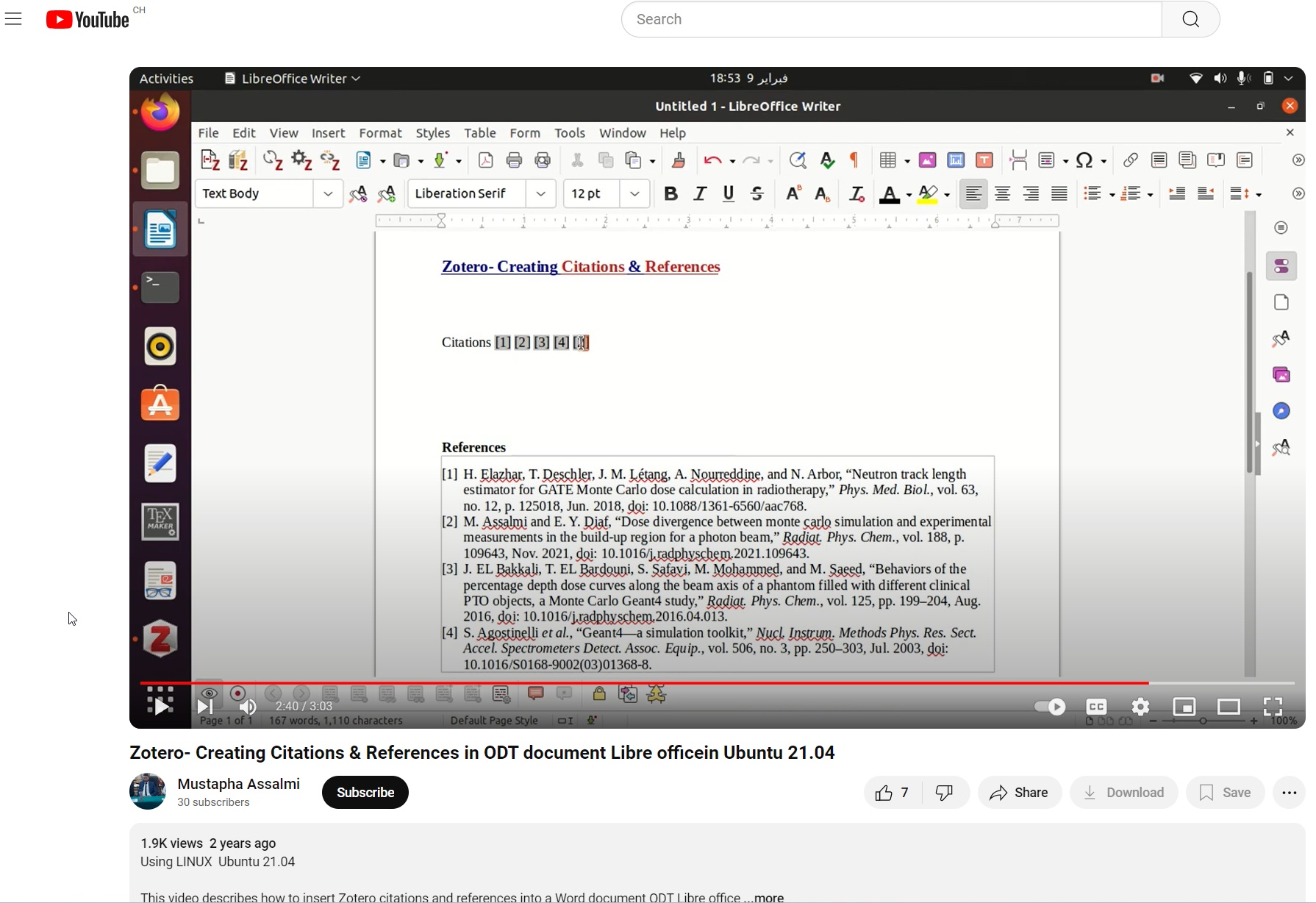This screenshot has width=1316, height=903.
Task: Click Zotero Unlink Citations icon
Action: 330,160
